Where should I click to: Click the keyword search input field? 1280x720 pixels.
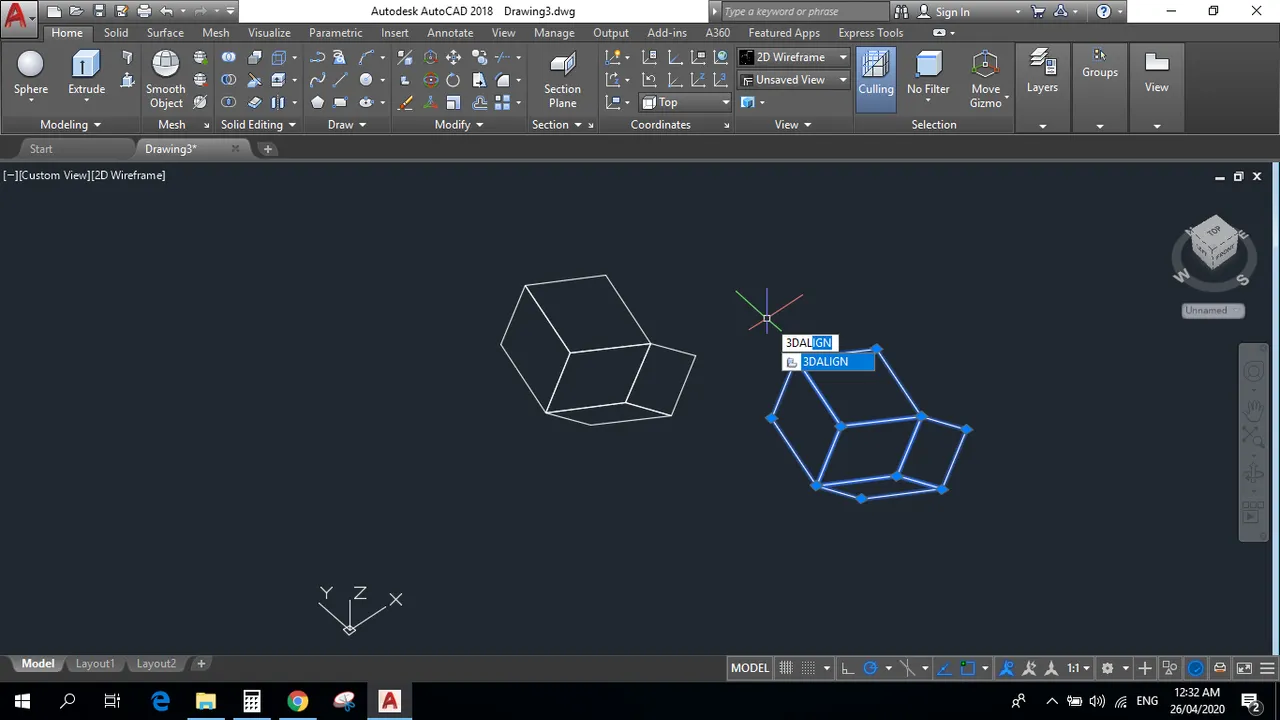804,12
